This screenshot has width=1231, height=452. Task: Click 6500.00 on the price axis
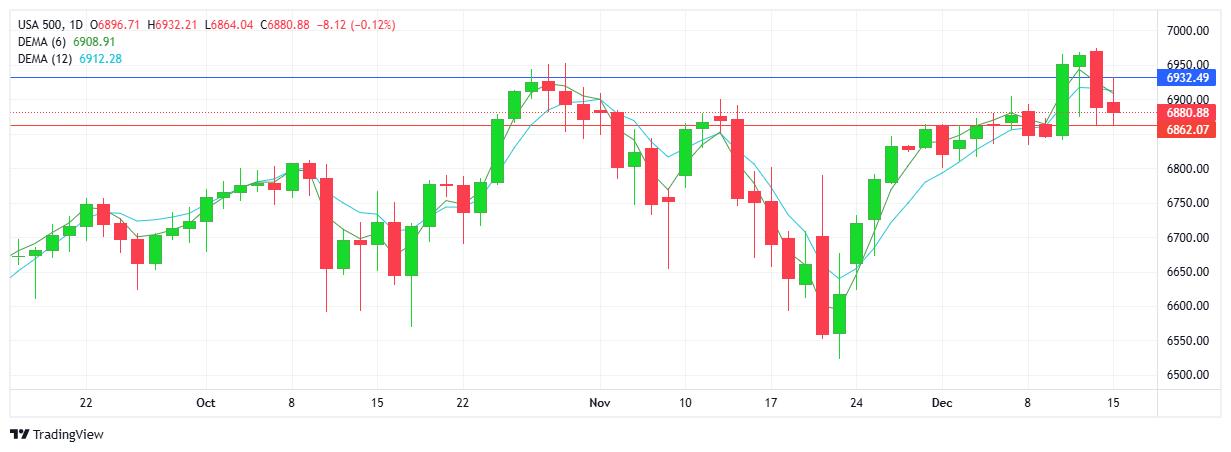click(1189, 375)
